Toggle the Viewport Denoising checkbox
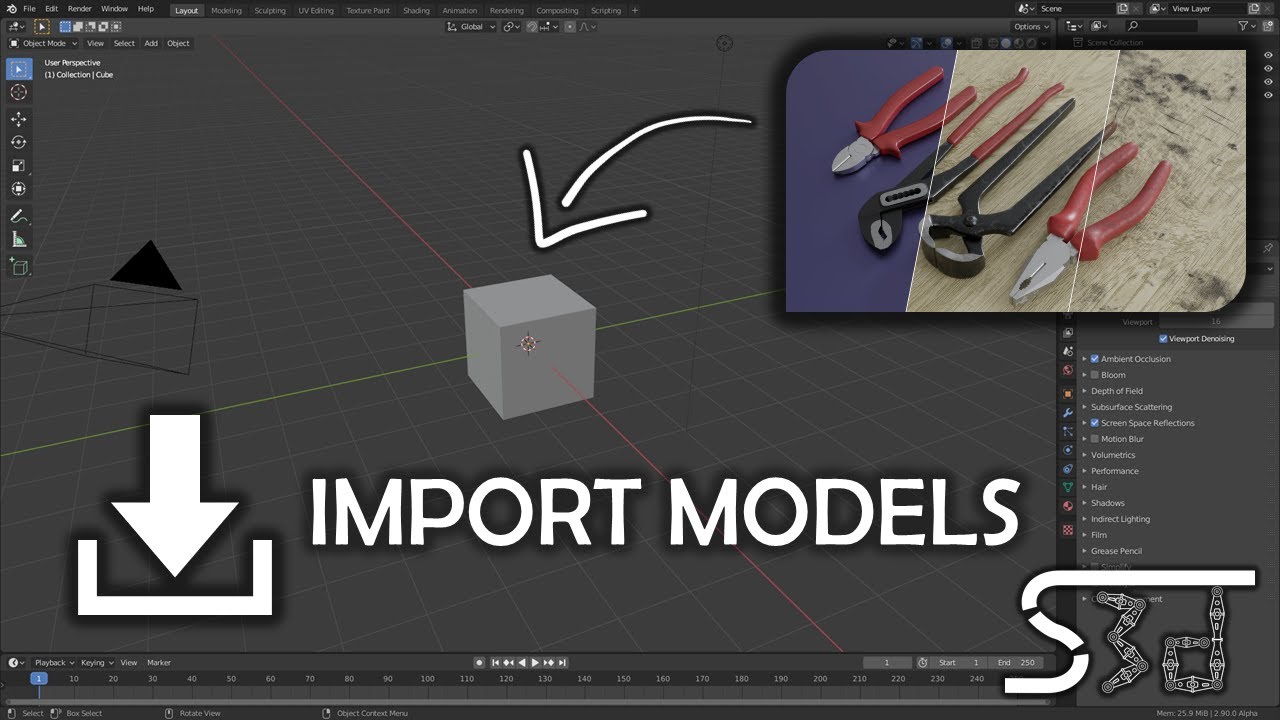 (1163, 339)
